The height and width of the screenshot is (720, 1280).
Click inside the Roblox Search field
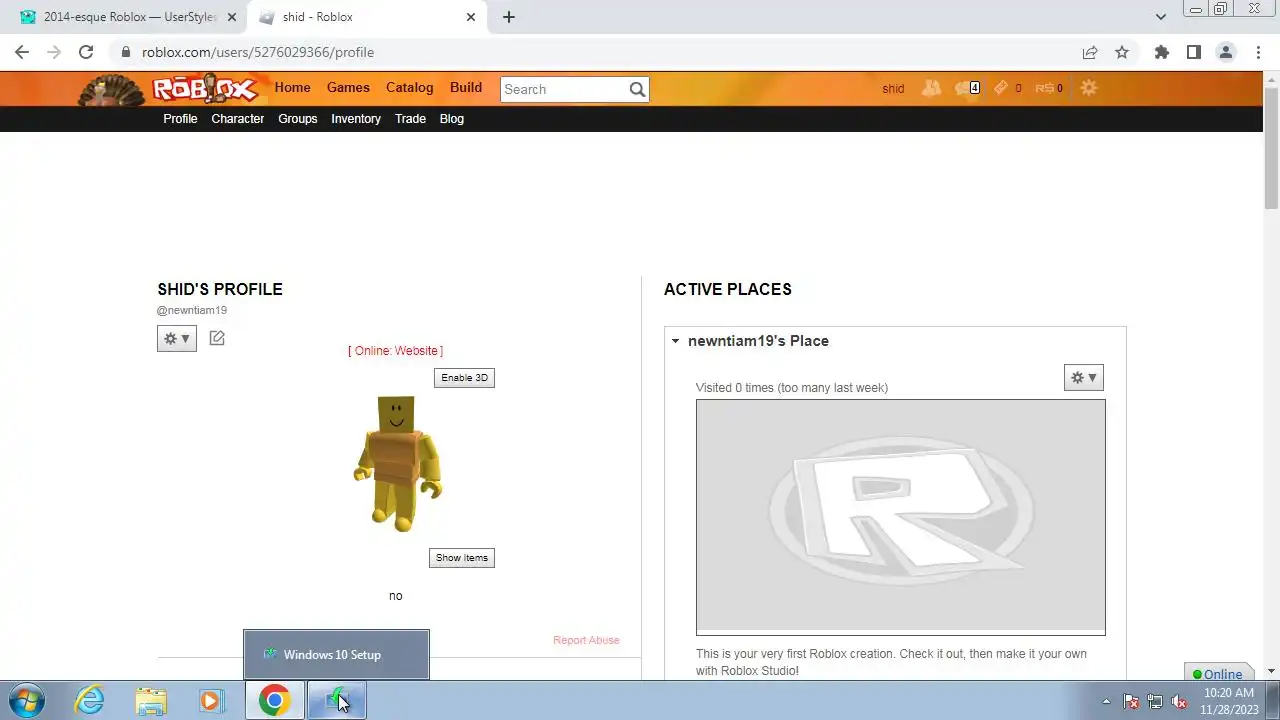pyautogui.click(x=564, y=89)
